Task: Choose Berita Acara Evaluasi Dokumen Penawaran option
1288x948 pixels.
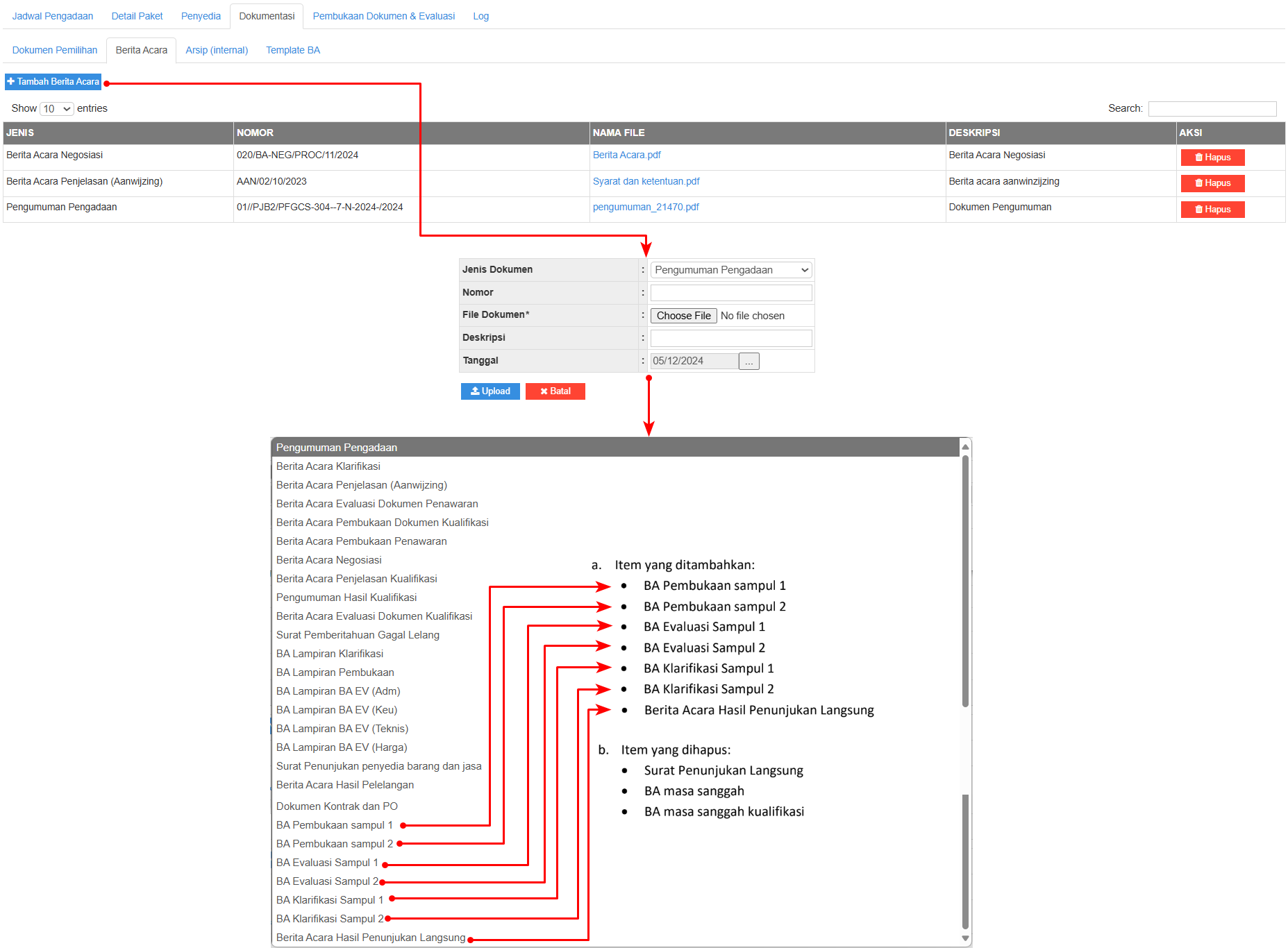Action: [615, 504]
